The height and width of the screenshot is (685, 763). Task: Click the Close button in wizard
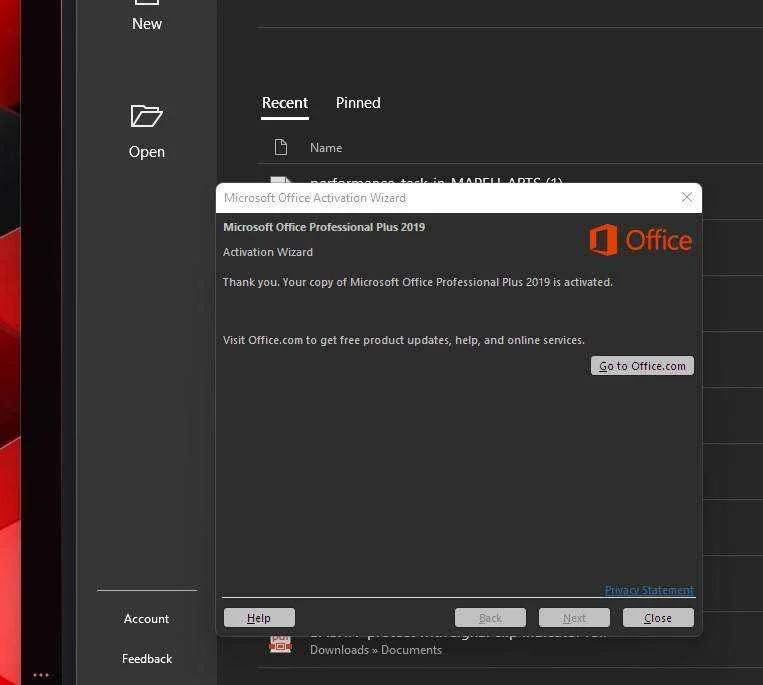click(658, 618)
